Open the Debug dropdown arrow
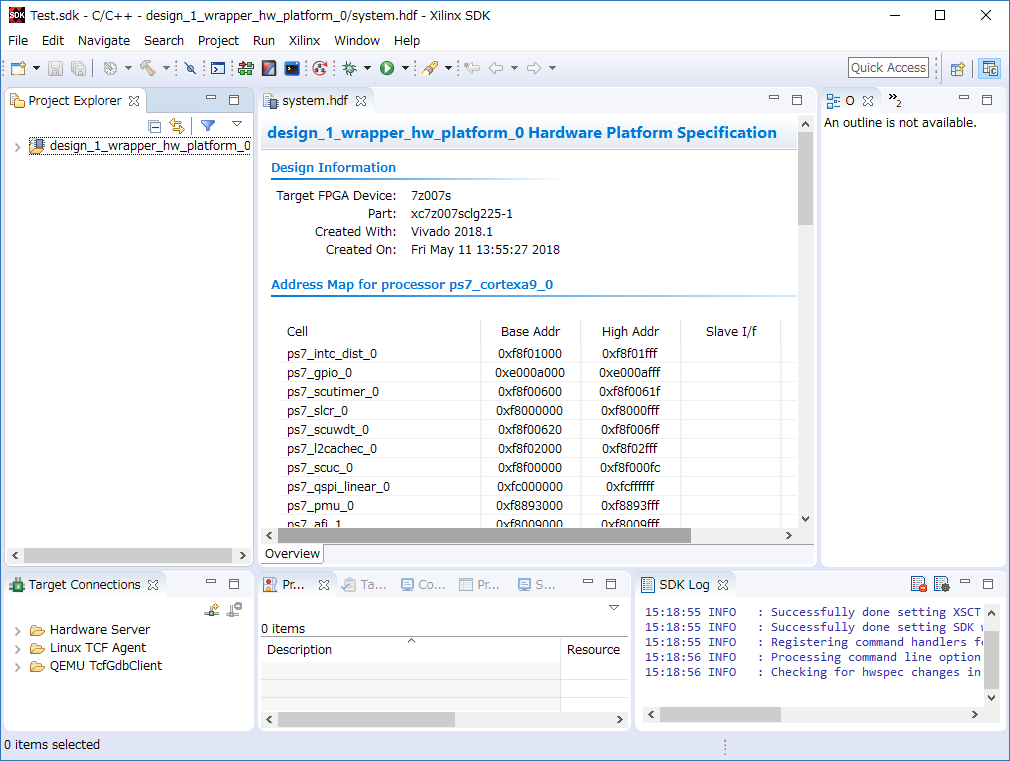Viewport: 1010px width, 761px height. coord(367,68)
